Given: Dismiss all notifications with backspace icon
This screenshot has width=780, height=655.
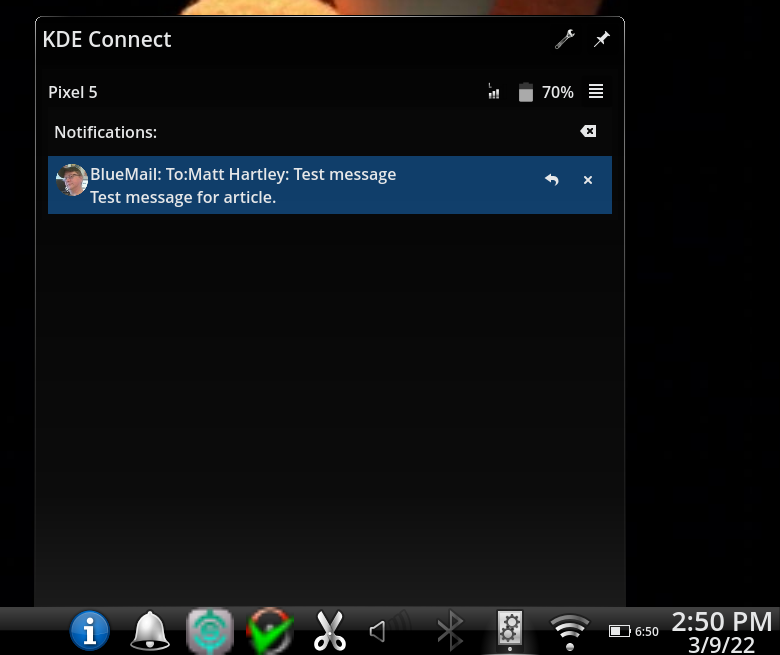Looking at the screenshot, I should pyautogui.click(x=588, y=131).
